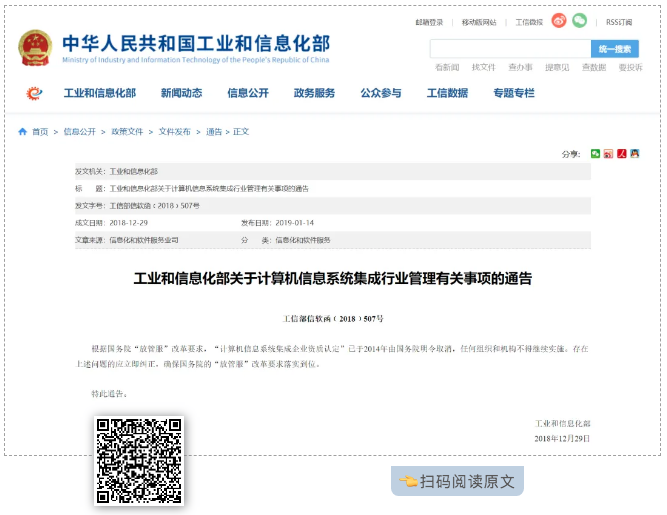
Task: Click the centered document number below headline
Action: (333, 319)
